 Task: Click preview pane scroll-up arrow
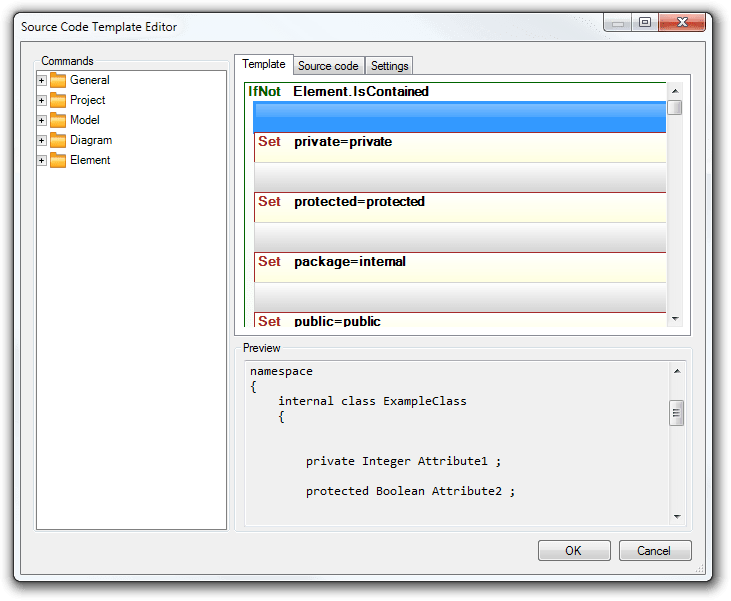click(677, 372)
